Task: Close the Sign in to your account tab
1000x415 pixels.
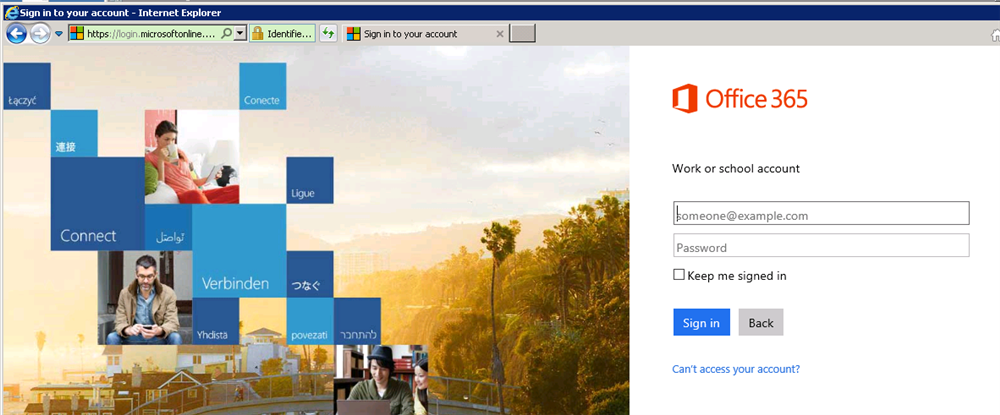Action: click(500, 34)
